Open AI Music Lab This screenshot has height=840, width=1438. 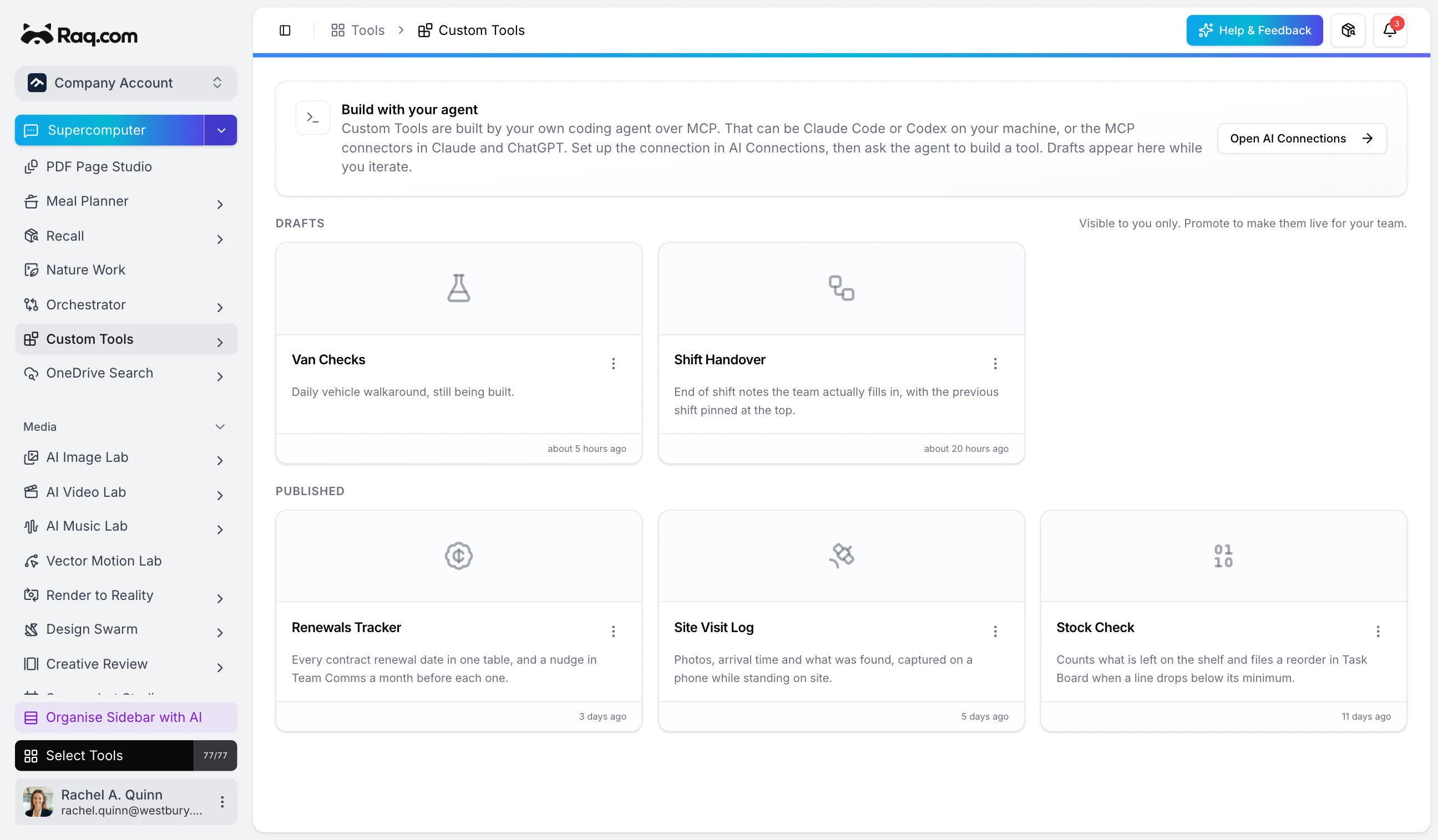(125, 526)
